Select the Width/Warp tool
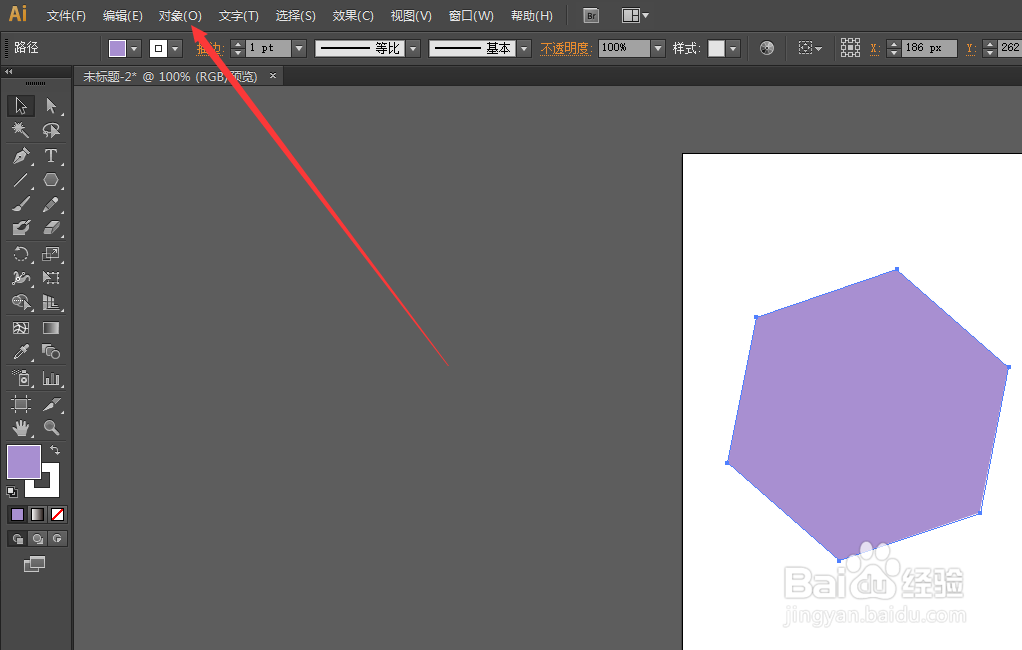The height and width of the screenshot is (650, 1022). pyautogui.click(x=21, y=278)
